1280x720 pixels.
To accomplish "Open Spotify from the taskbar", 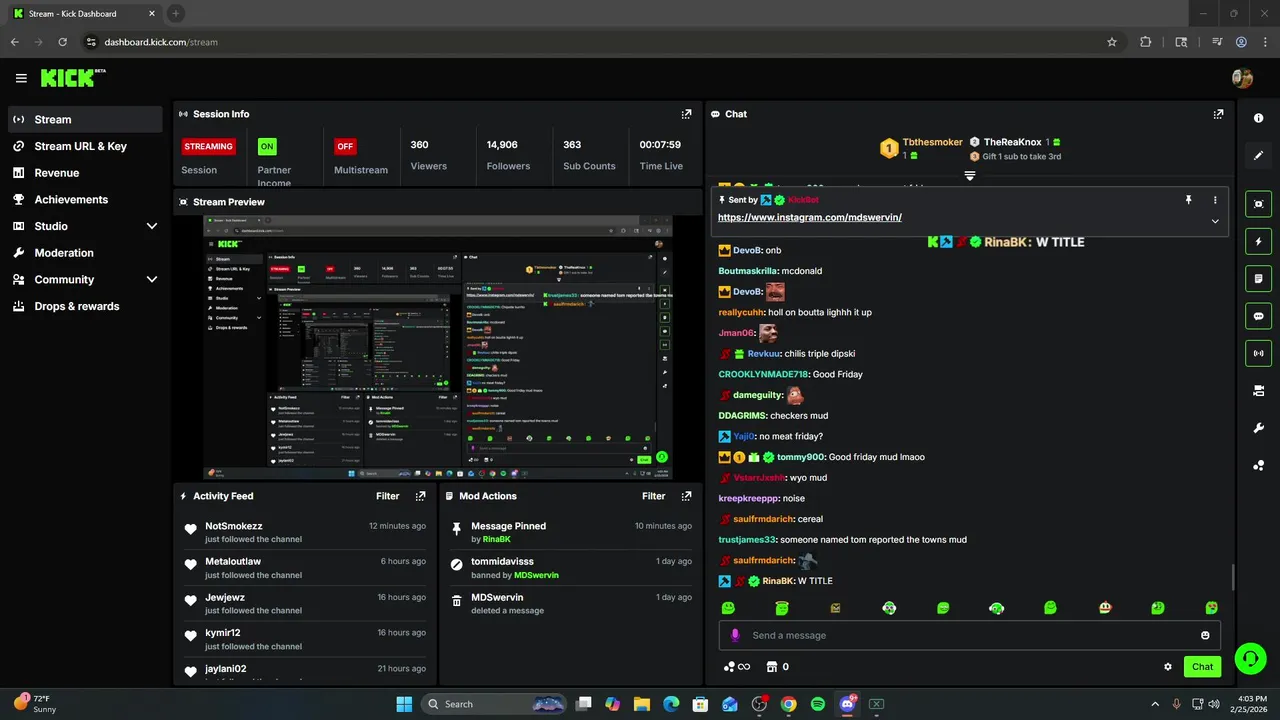I will [818, 704].
